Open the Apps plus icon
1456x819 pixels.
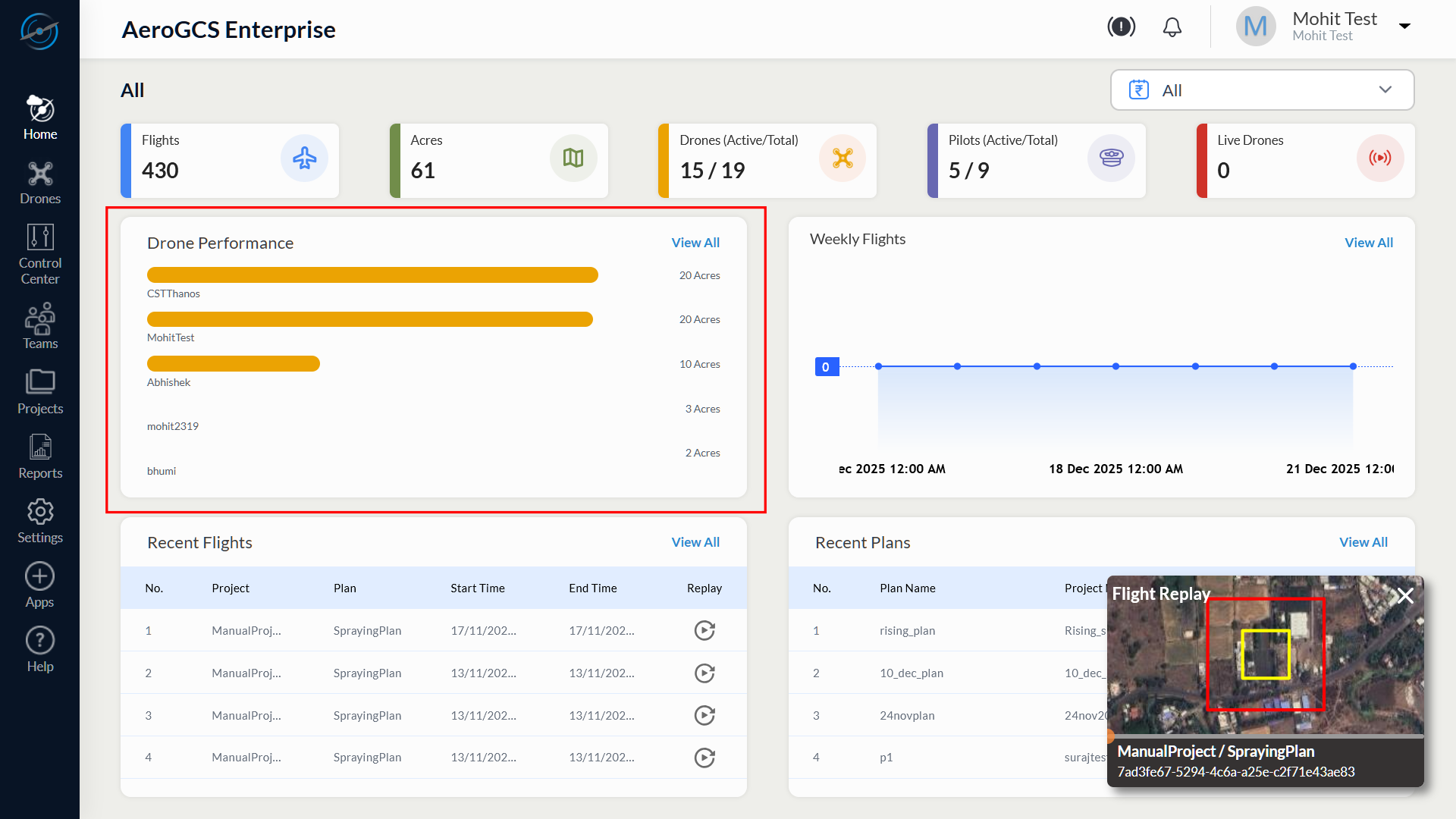click(x=40, y=576)
